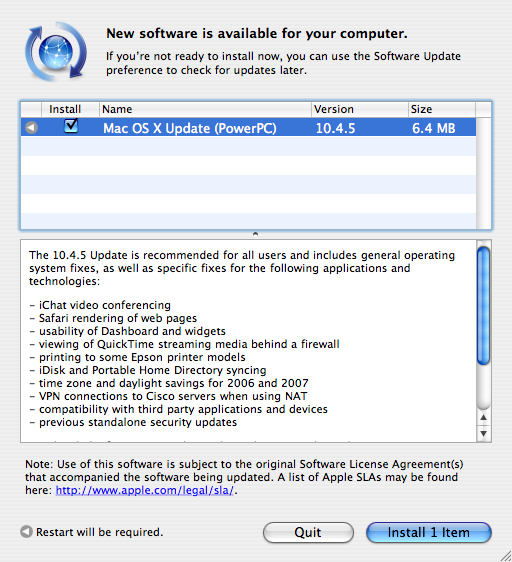Click the third party applications compatibility line
512x562 pixels.
point(179,409)
